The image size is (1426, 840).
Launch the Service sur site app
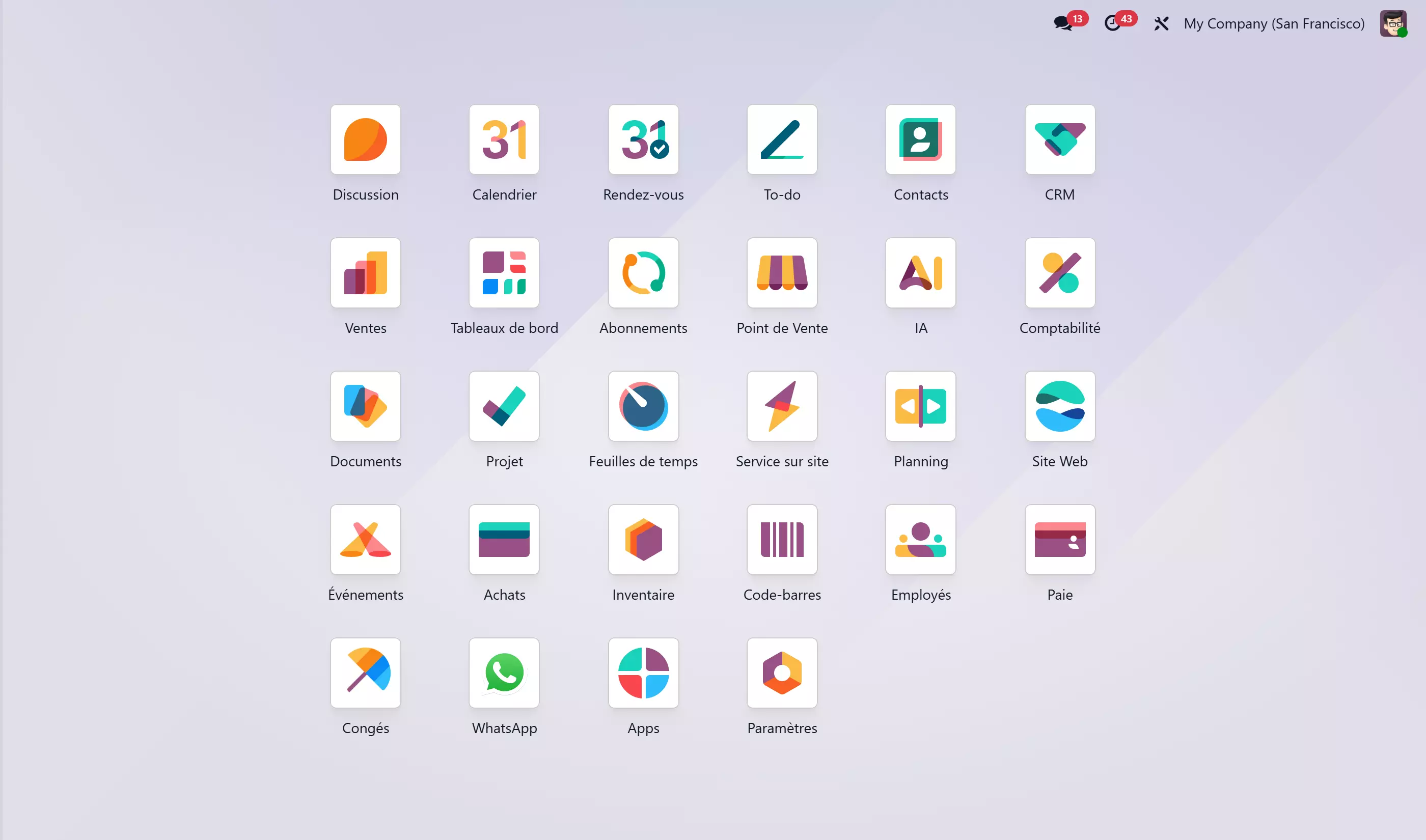782,406
